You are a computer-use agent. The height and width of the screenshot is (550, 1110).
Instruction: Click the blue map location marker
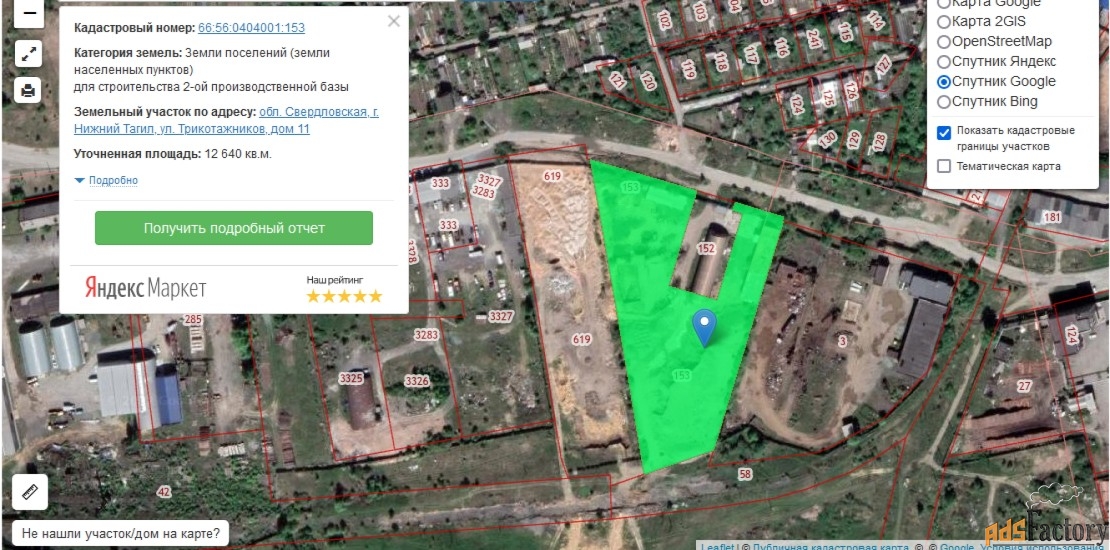coord(705,327)
